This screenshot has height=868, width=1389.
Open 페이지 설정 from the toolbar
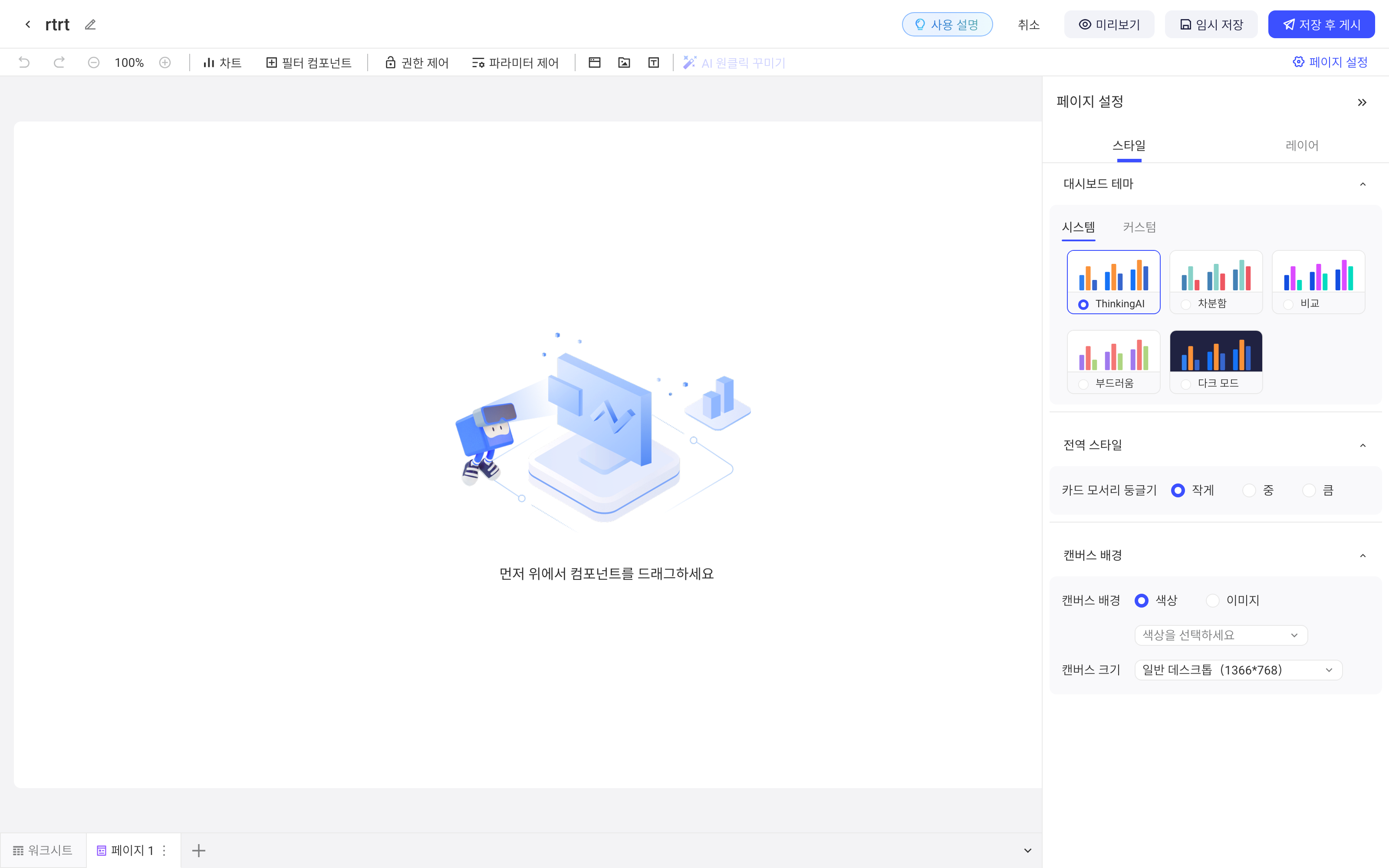[1330, 62]
